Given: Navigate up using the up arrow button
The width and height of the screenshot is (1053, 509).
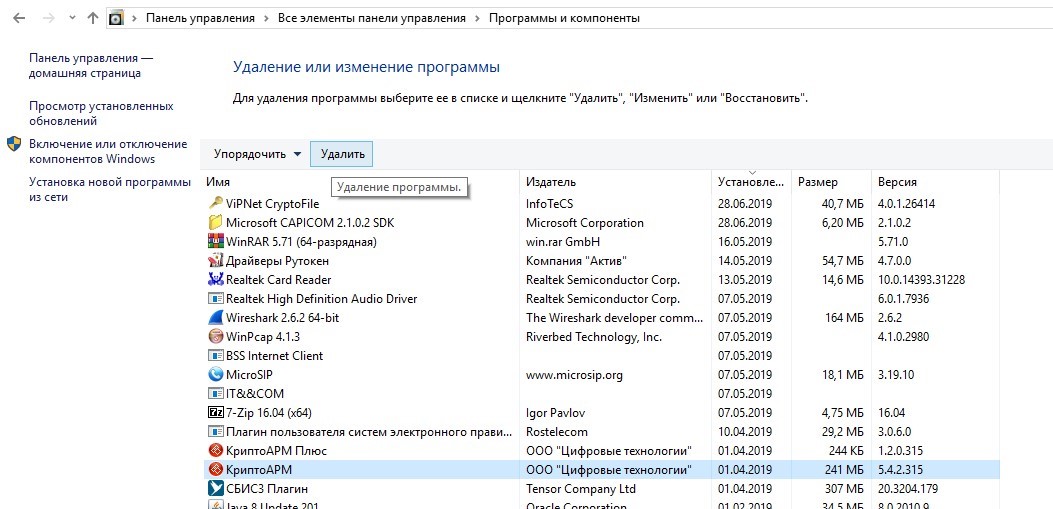Looking at the screenshot, I should pyautogui.click(x=93, y=18).
